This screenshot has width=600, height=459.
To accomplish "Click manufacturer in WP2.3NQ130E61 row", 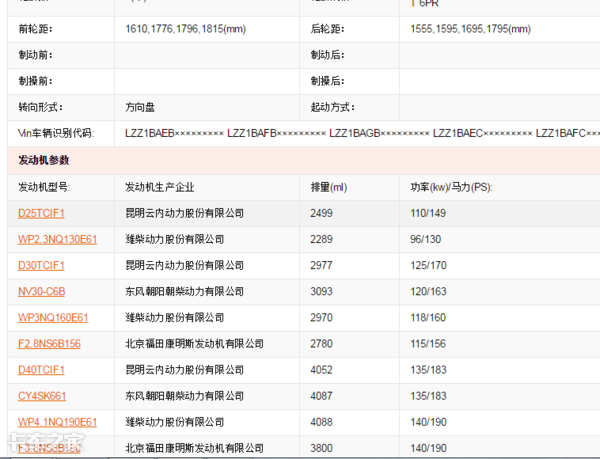I will tap(174, 239).
